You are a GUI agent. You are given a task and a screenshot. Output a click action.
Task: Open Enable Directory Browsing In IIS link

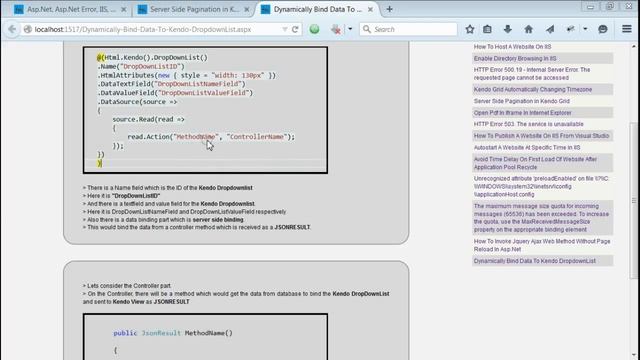point(515,58)
